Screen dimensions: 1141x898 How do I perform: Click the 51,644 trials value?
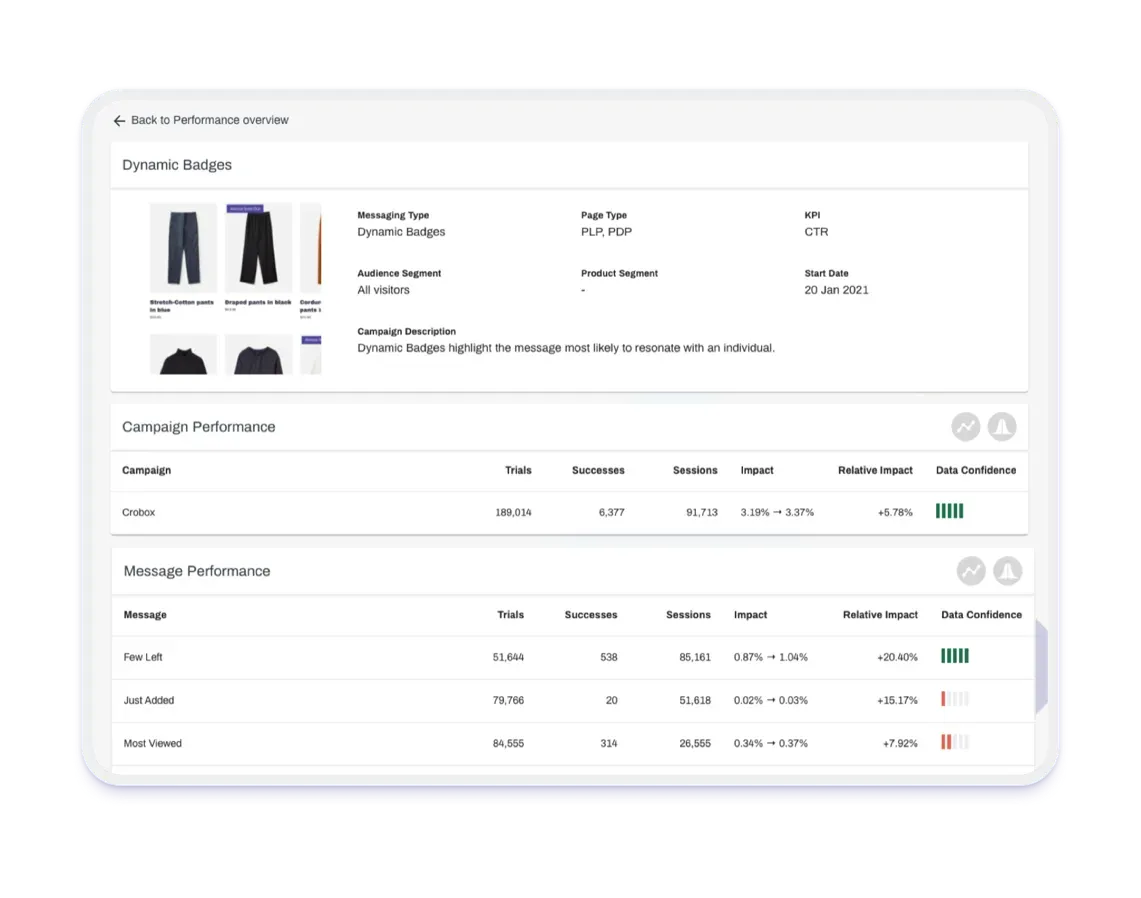pos(508,657)
